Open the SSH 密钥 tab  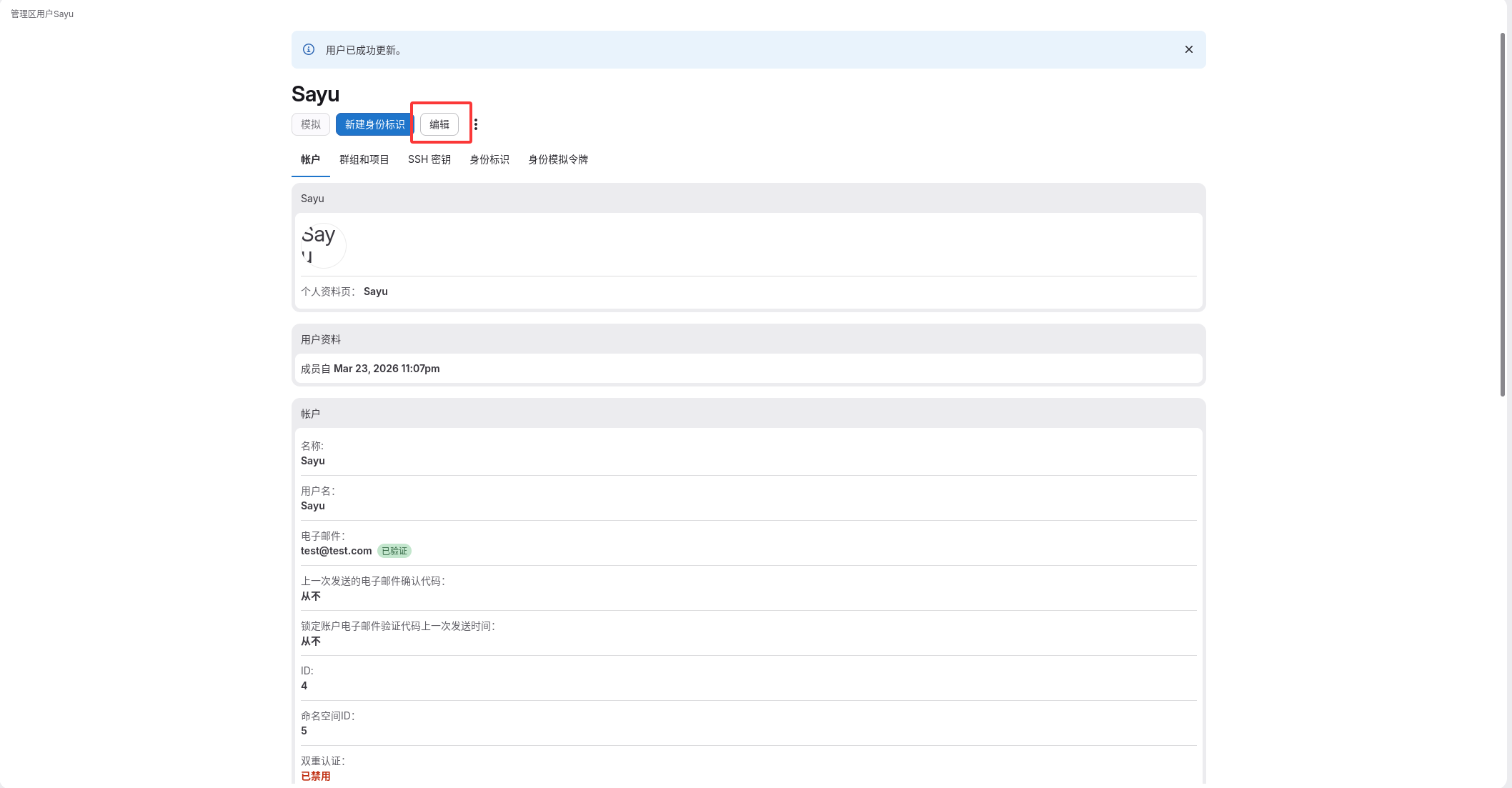tap(429, 159)
